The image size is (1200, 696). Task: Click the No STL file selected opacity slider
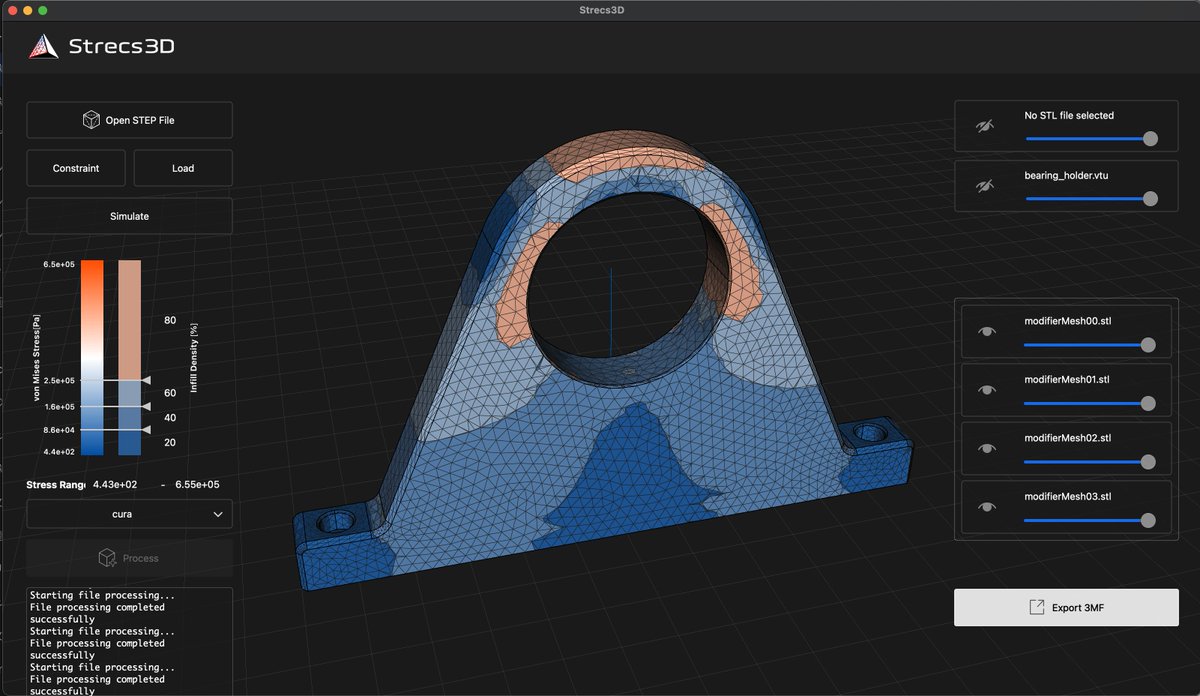[x=1091, y=139]
